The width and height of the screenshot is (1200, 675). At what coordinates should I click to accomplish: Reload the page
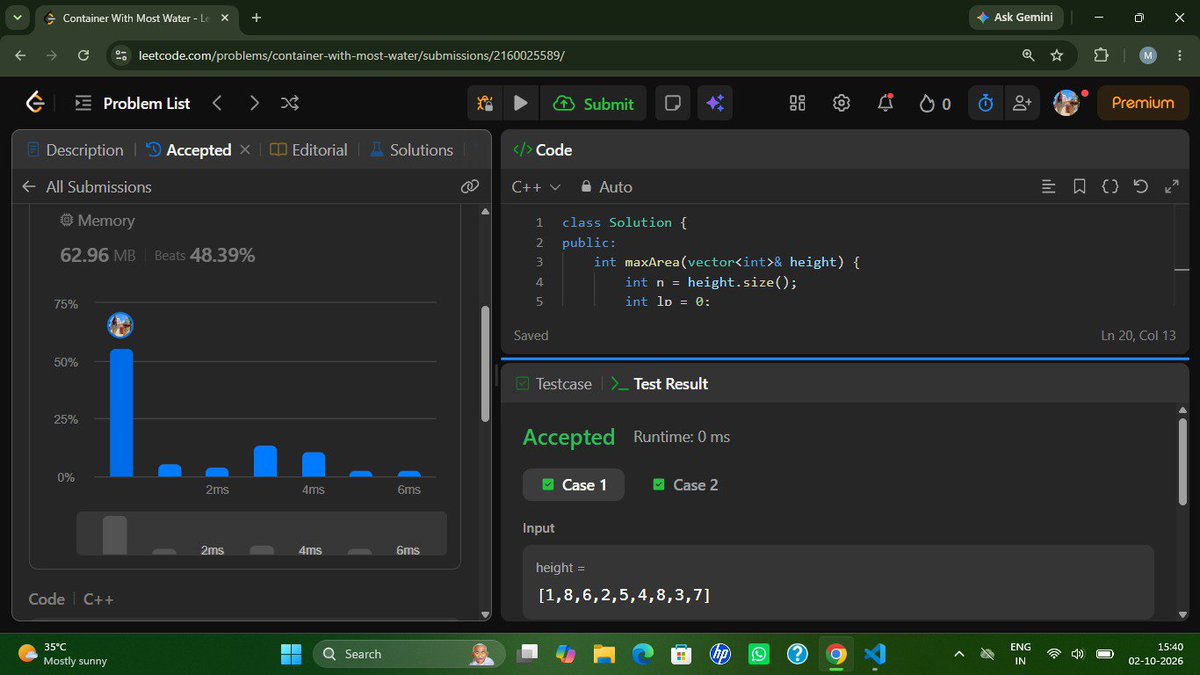(x=83, y=55)
